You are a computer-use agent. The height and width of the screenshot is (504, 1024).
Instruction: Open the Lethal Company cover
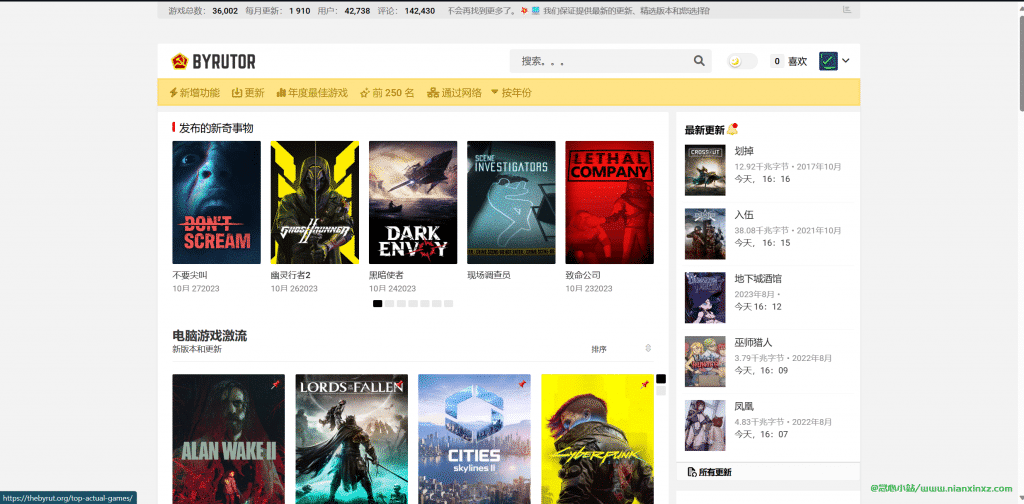click(x=609, y=202)
